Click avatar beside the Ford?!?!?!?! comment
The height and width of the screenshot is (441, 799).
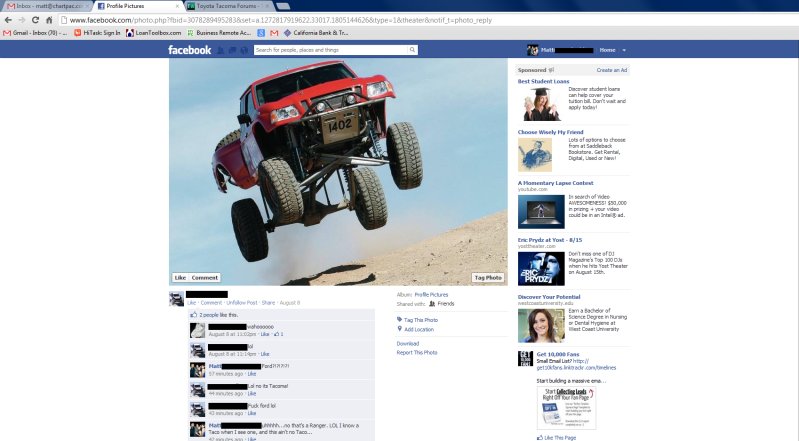pos(197,370)
